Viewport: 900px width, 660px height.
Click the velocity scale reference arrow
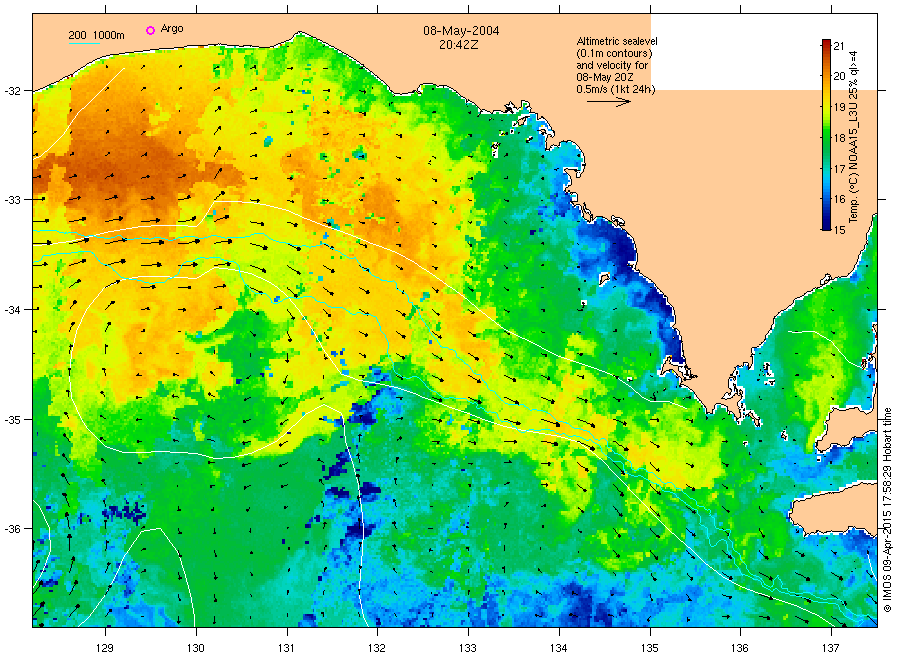point(608,102)
